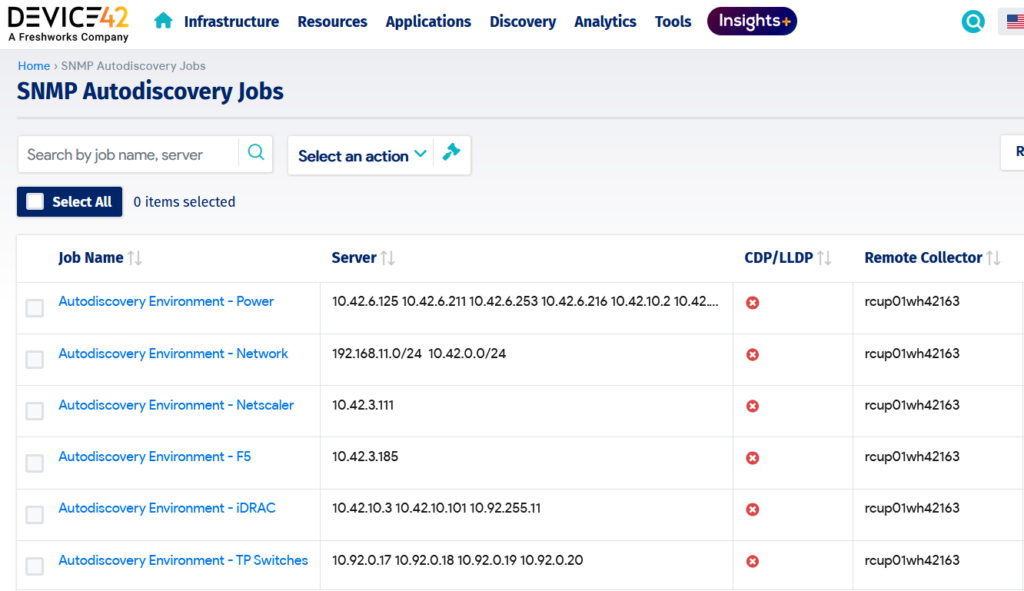This screenshot has height=591, width=1024.
Task: Check the Autodiscovery Environment - Power row
Action: coord(35,308)
